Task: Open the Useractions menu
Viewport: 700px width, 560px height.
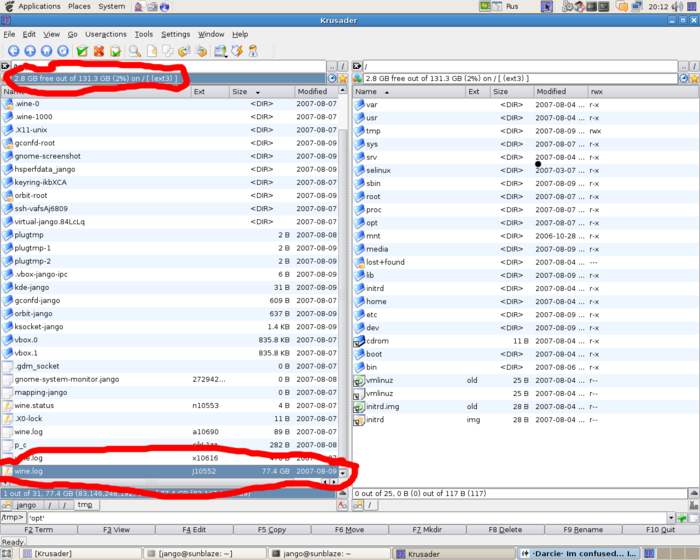Action: point(106,34)
